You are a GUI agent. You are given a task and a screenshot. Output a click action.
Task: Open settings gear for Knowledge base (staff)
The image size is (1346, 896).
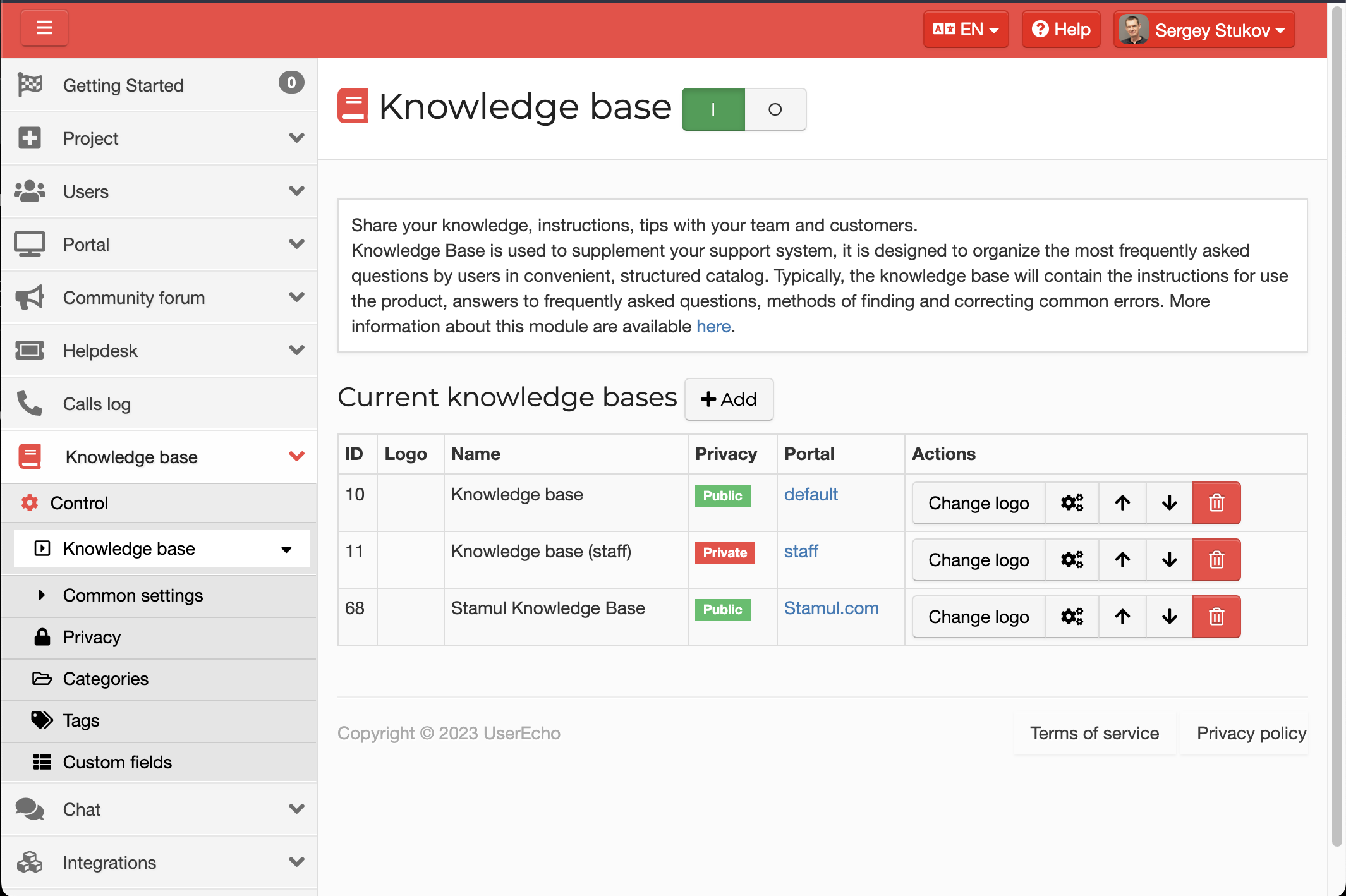(x=1072, y=560)
